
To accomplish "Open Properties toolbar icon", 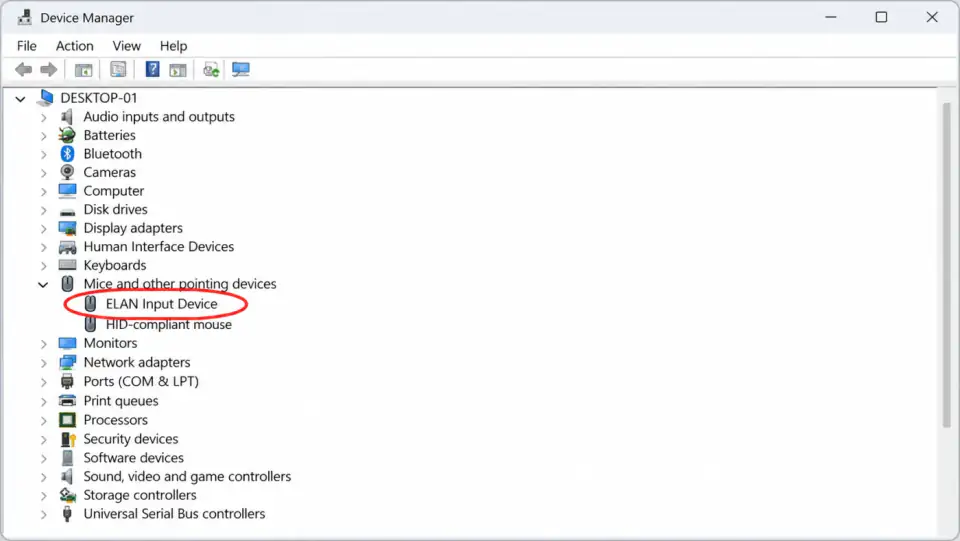I will [118, 70].
